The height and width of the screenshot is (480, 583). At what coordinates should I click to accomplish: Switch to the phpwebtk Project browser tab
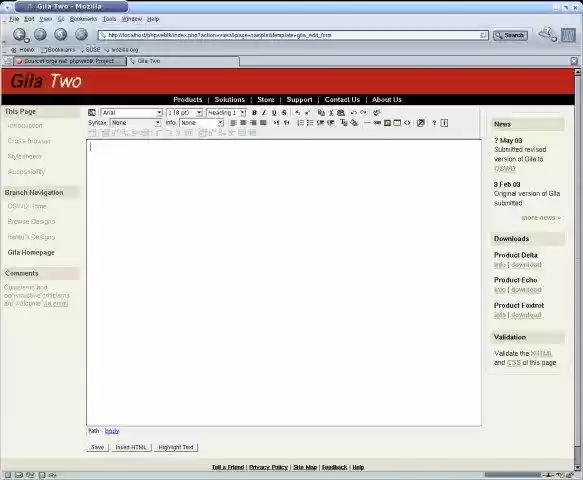(x=70, y=61)
